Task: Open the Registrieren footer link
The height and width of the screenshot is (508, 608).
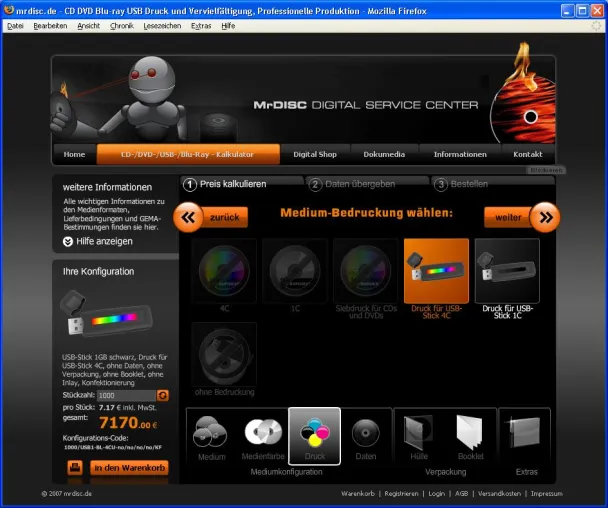Action: coord(401,494)
